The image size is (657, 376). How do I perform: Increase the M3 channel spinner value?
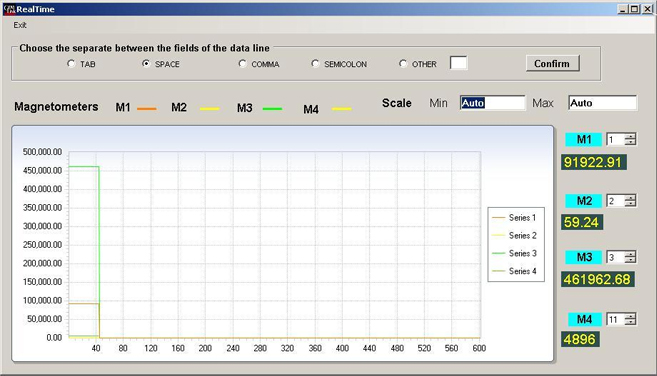click(630, 254)
